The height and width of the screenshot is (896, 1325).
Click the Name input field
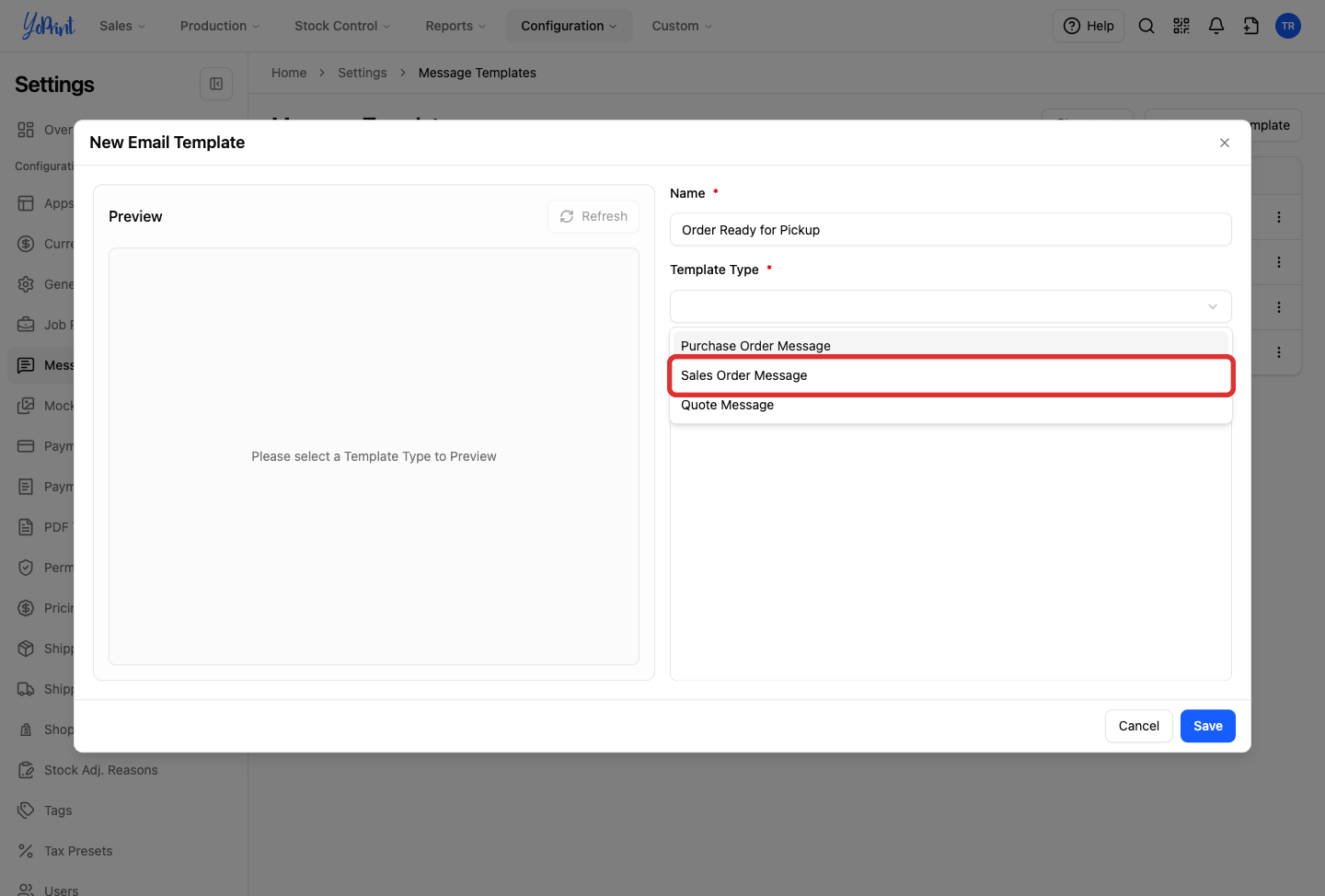(951, 230)
